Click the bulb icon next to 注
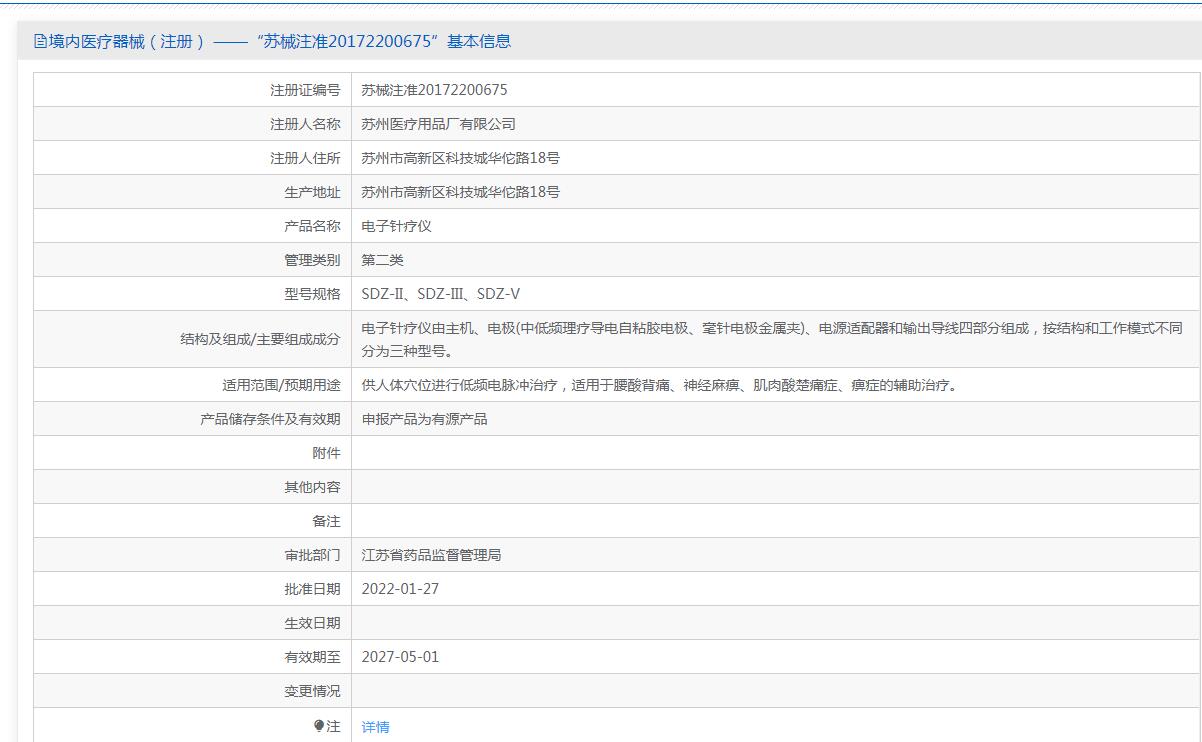 319,726
